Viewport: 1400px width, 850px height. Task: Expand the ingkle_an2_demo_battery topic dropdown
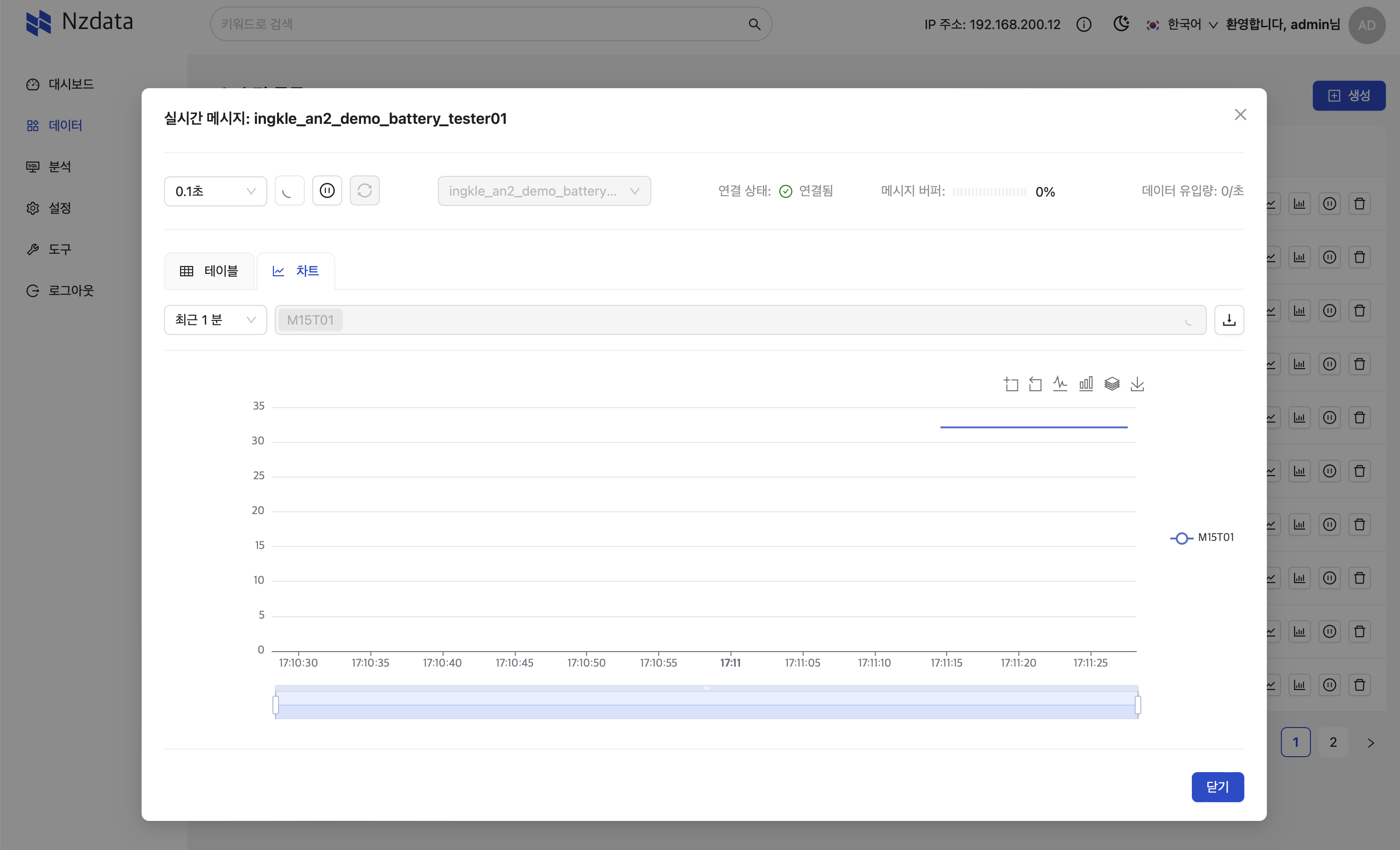pos(544,191)
